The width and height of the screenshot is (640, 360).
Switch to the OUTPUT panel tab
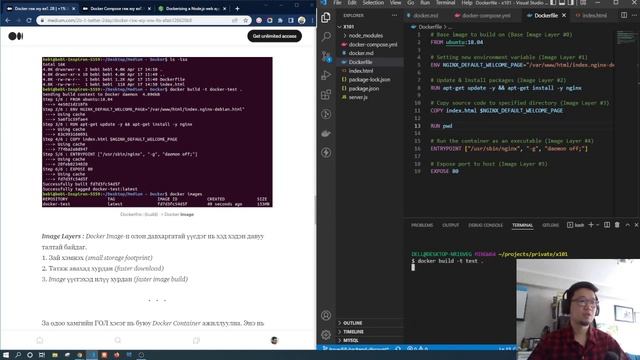coord(451,225)
